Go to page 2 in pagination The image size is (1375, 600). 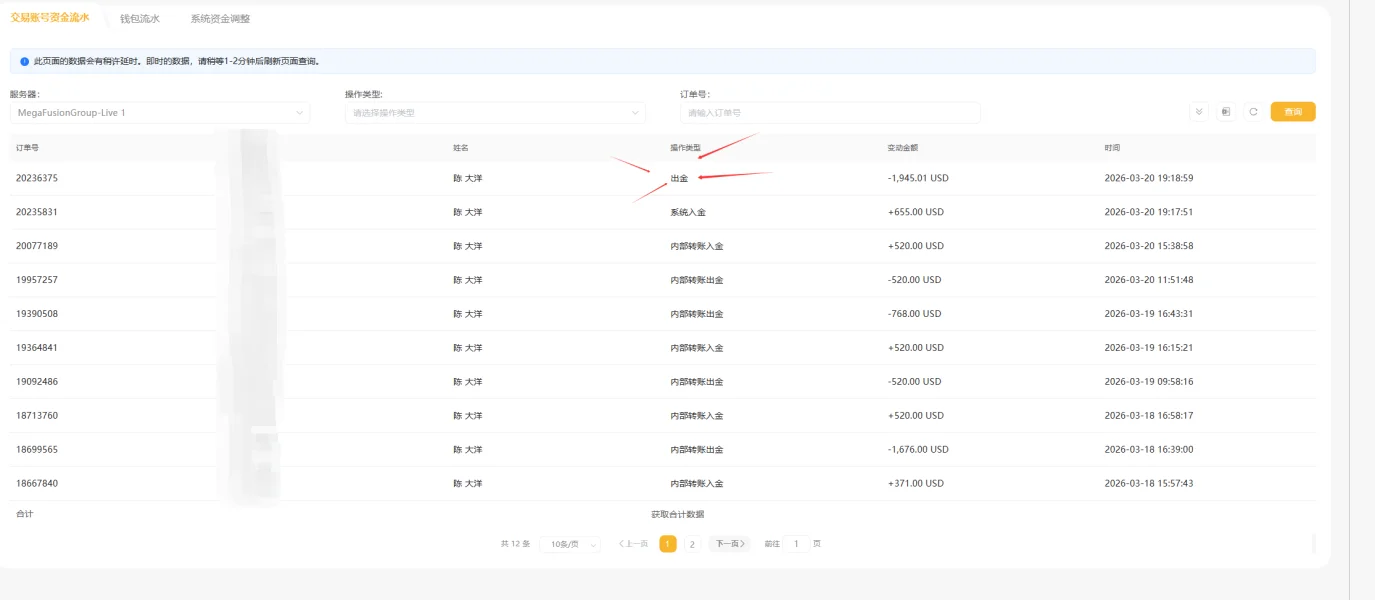[692, 544]
